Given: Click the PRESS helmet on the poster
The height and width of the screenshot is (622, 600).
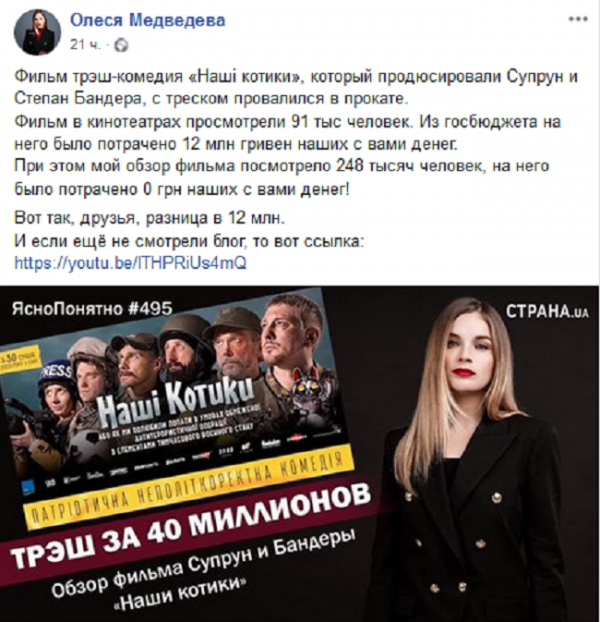Looking at the screenshot, I should point(59,375).
